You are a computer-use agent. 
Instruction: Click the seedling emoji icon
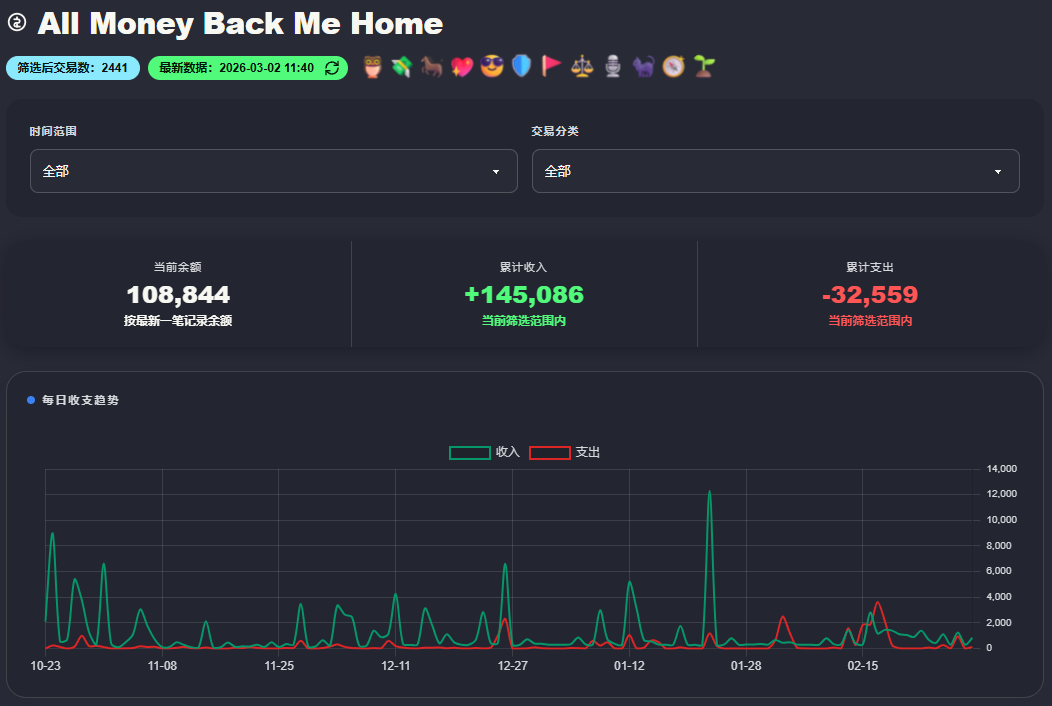point(704,67)
